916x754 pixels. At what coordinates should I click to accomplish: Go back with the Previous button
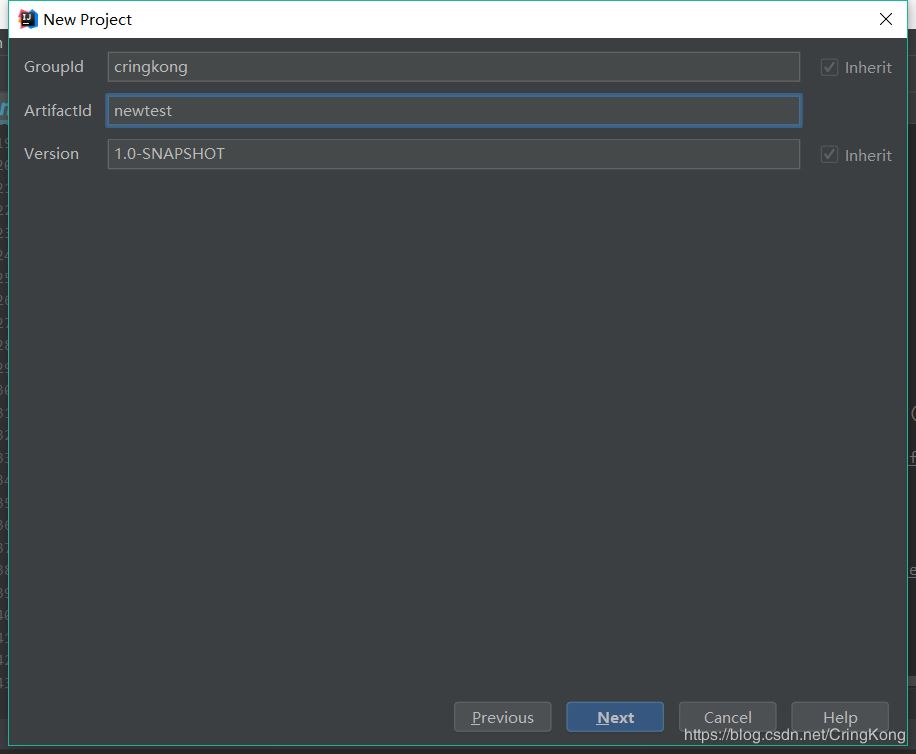pos(502,717)
